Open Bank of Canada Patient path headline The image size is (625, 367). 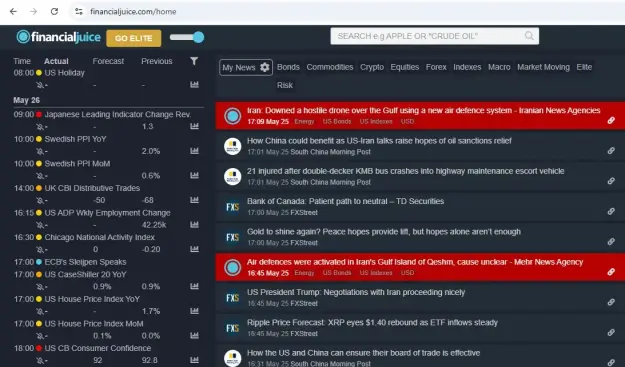pos(345,201)
